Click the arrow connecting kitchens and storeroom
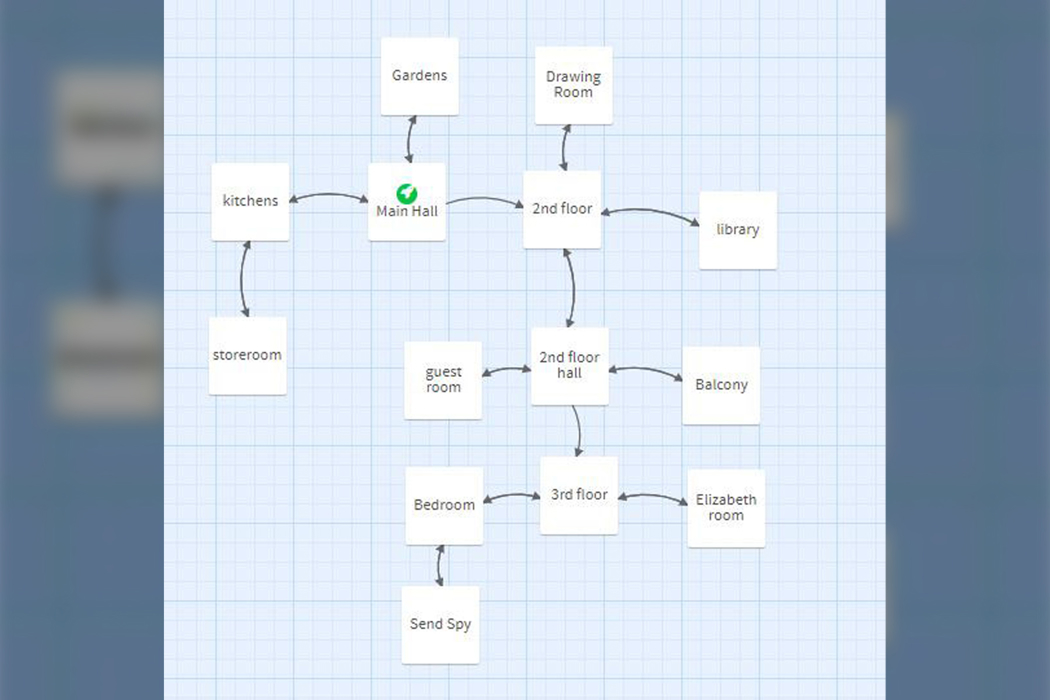This screenshot has height=700, width=1050. pyautogui.click(x=243, y=279)
